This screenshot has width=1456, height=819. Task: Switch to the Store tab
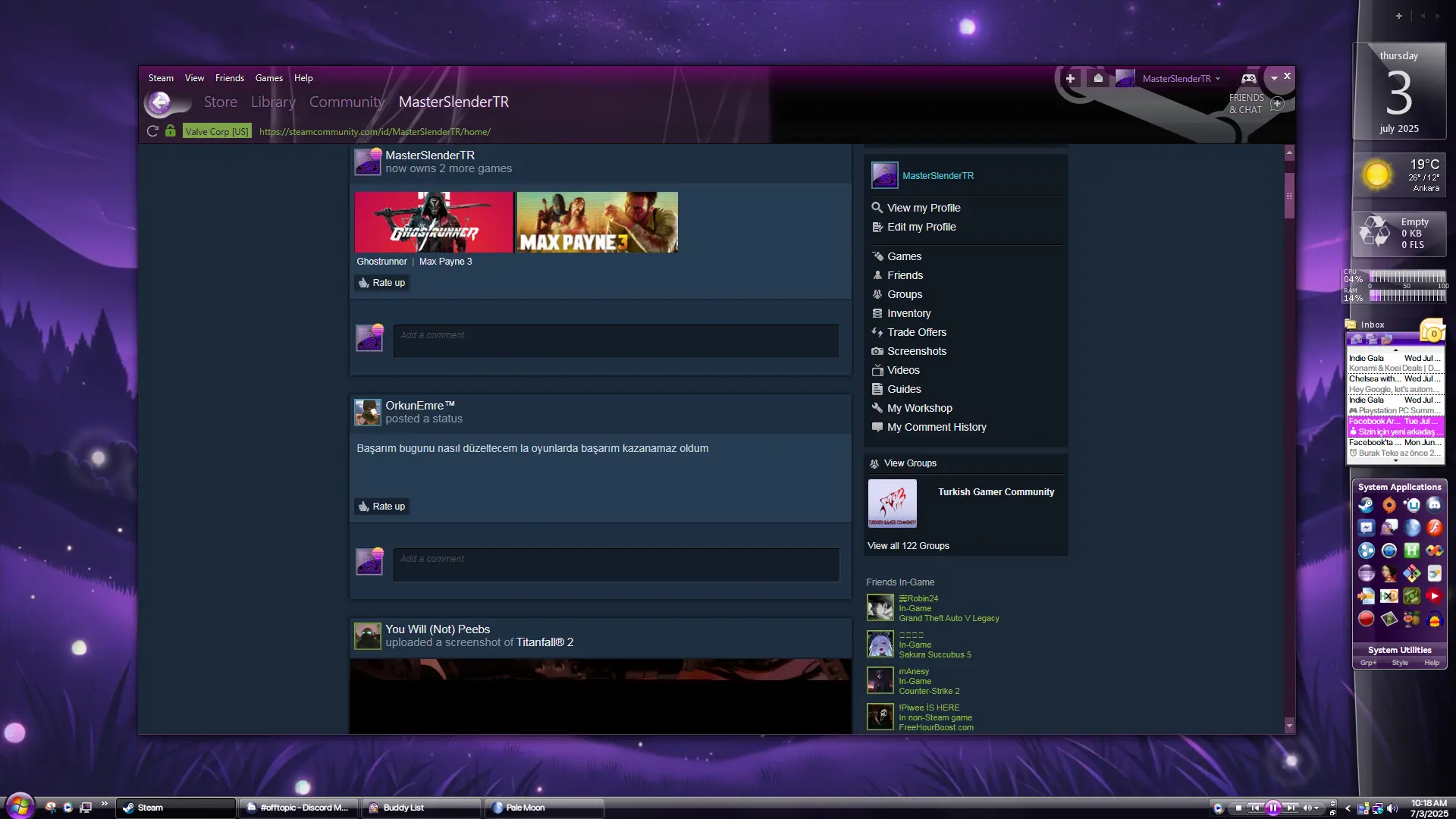point(221,102)
